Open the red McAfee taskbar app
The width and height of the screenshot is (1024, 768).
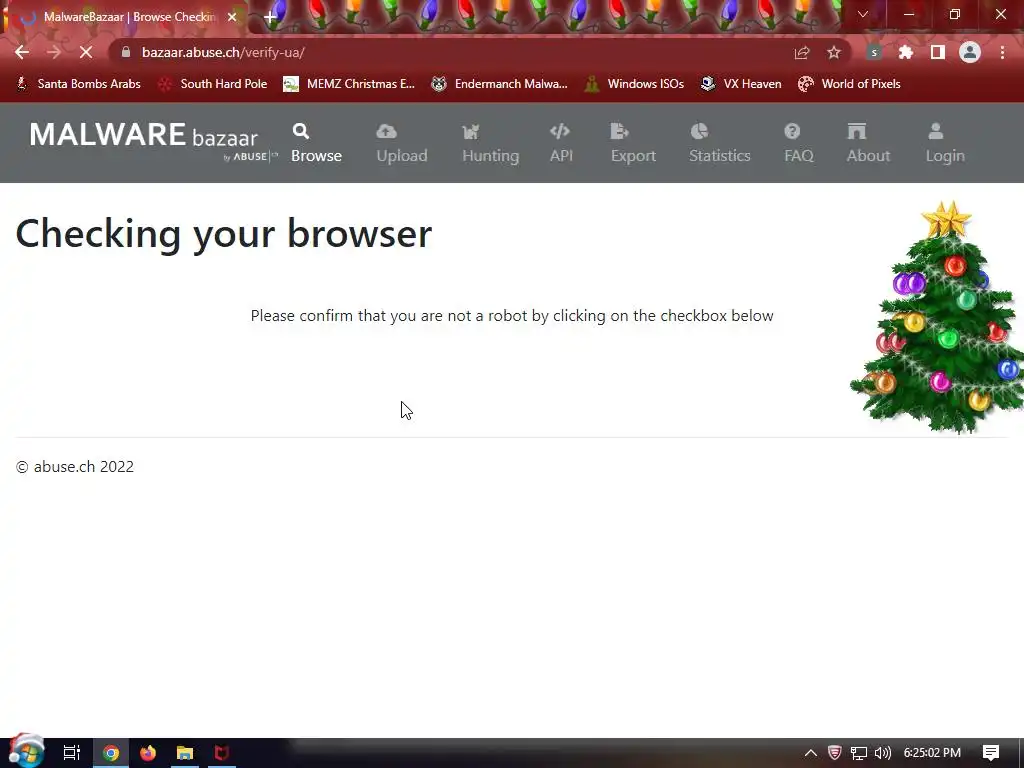(222, 753)
